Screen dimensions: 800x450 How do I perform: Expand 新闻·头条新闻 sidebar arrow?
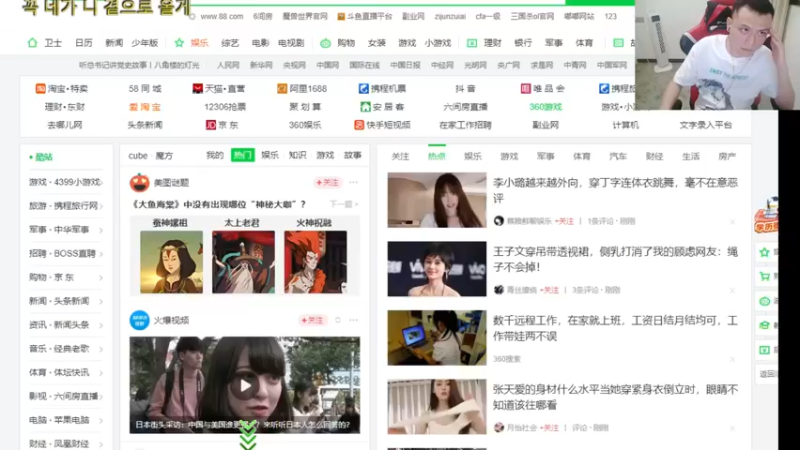pos(101,302)
